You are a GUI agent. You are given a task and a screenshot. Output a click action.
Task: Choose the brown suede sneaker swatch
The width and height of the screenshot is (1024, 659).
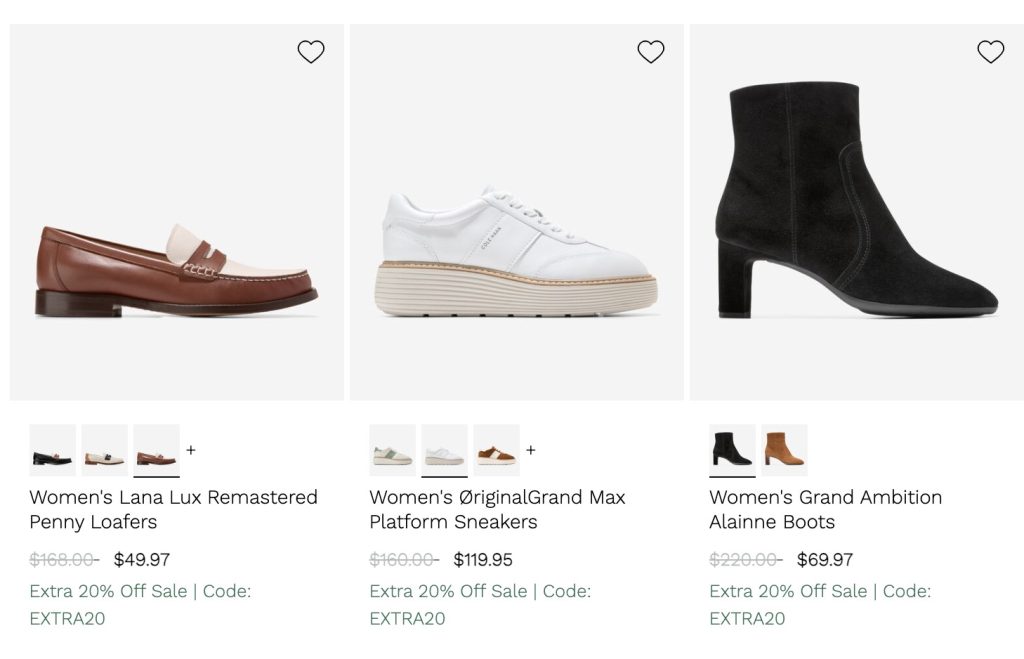click(496, 450)
